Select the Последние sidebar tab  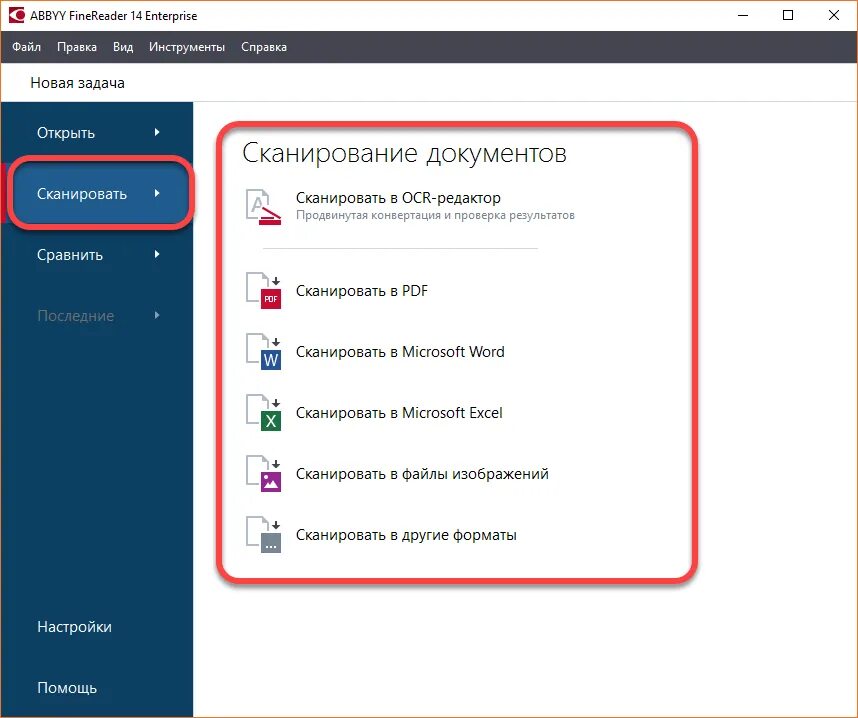[97, 316]
